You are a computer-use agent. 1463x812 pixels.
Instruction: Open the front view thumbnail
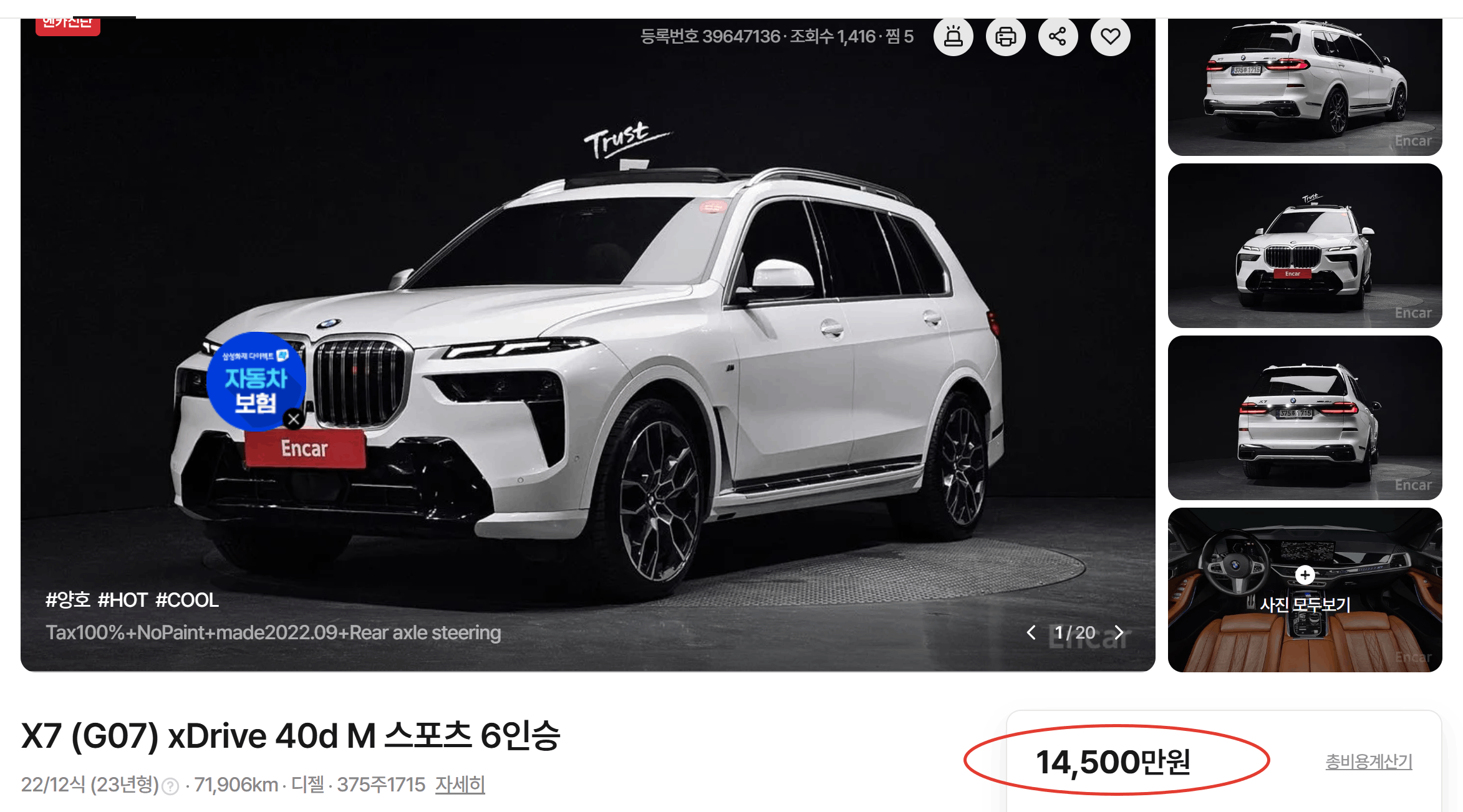pos(1305,246)
